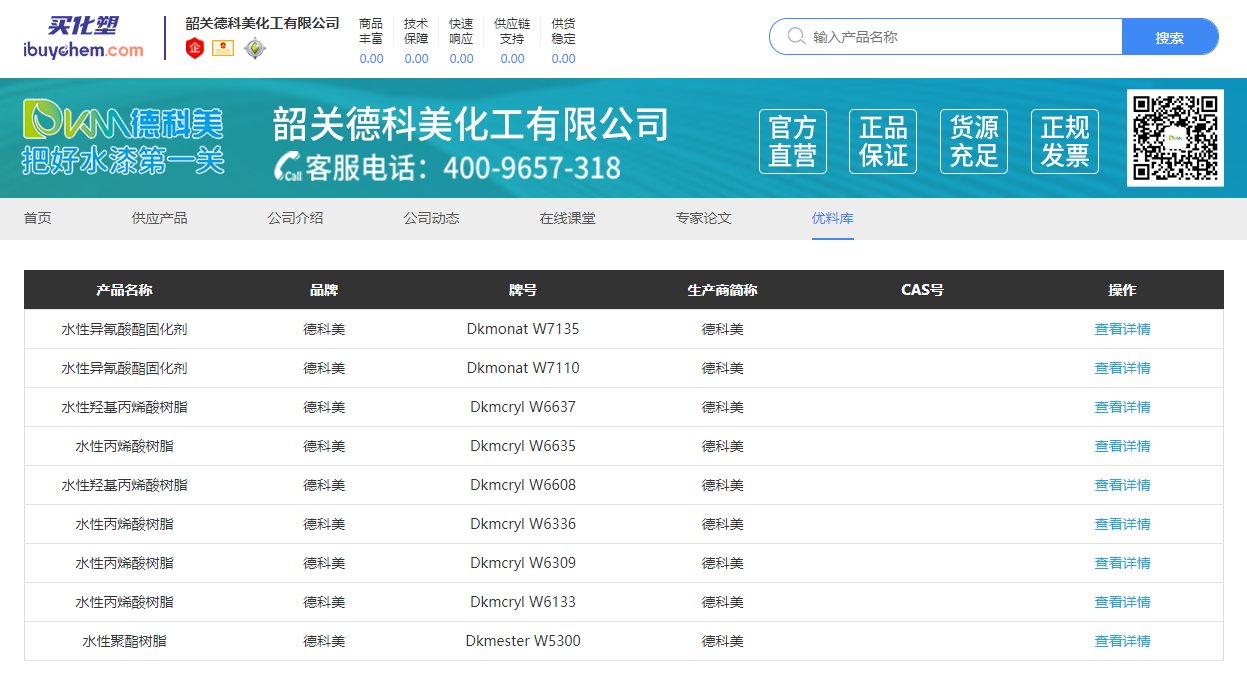
Task: Click the 品牌 column header
Action: pos(324,290)
